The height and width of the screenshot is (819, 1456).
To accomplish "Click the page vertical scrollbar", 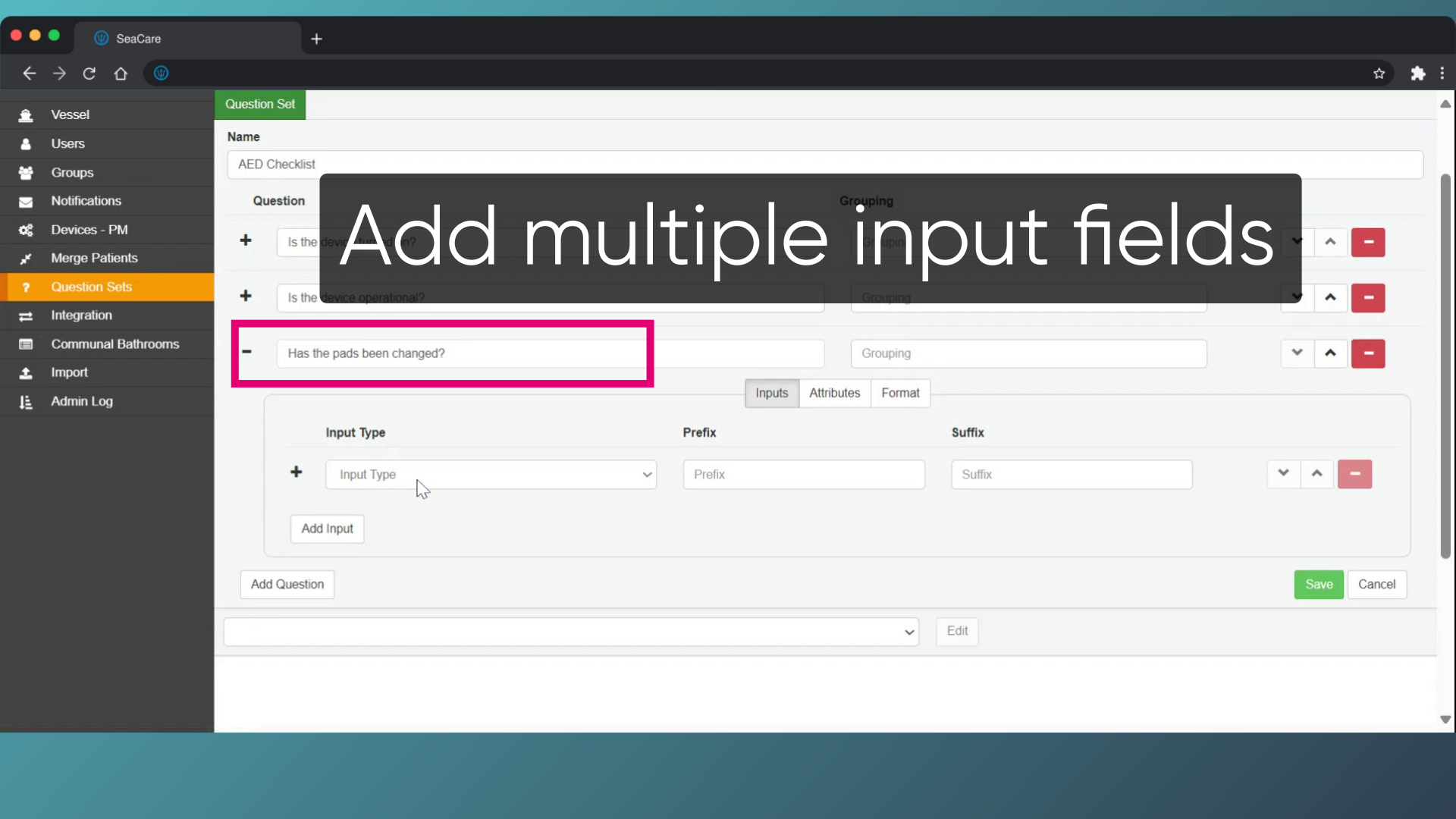I will click(x=1445, y=366).
